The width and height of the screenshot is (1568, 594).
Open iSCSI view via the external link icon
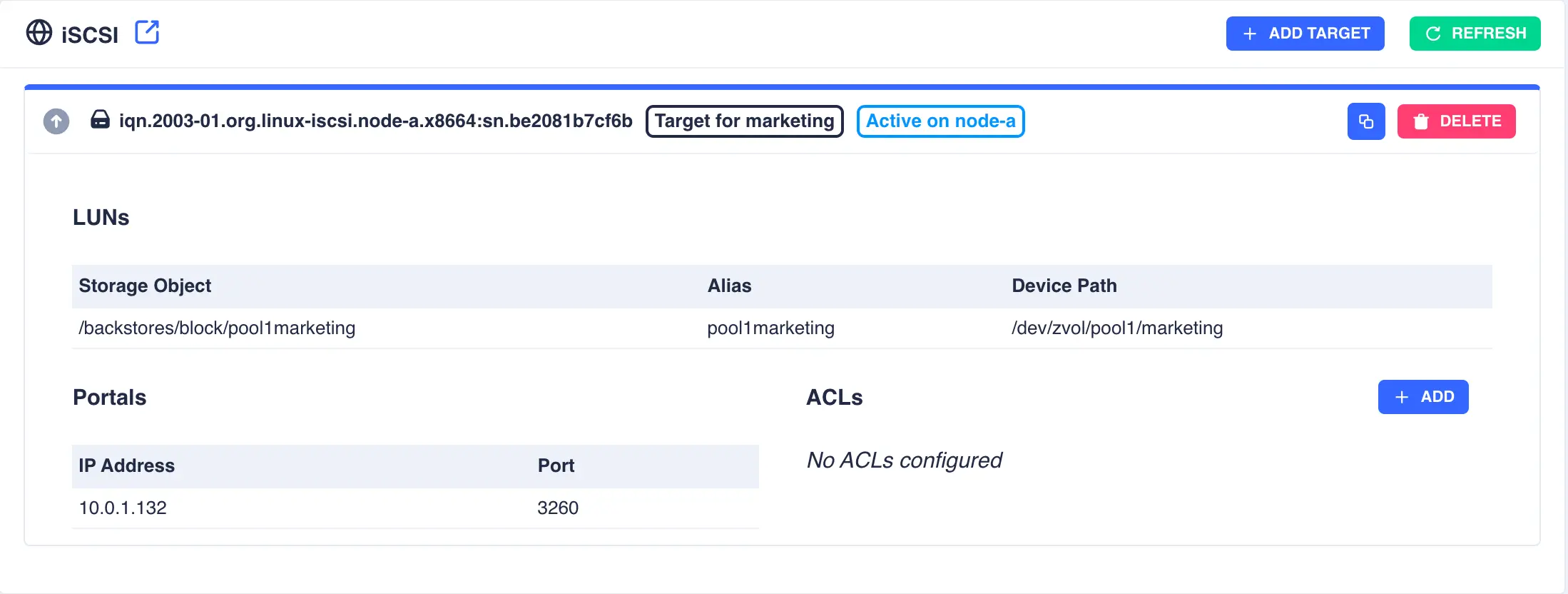click(x=146, y=32)
